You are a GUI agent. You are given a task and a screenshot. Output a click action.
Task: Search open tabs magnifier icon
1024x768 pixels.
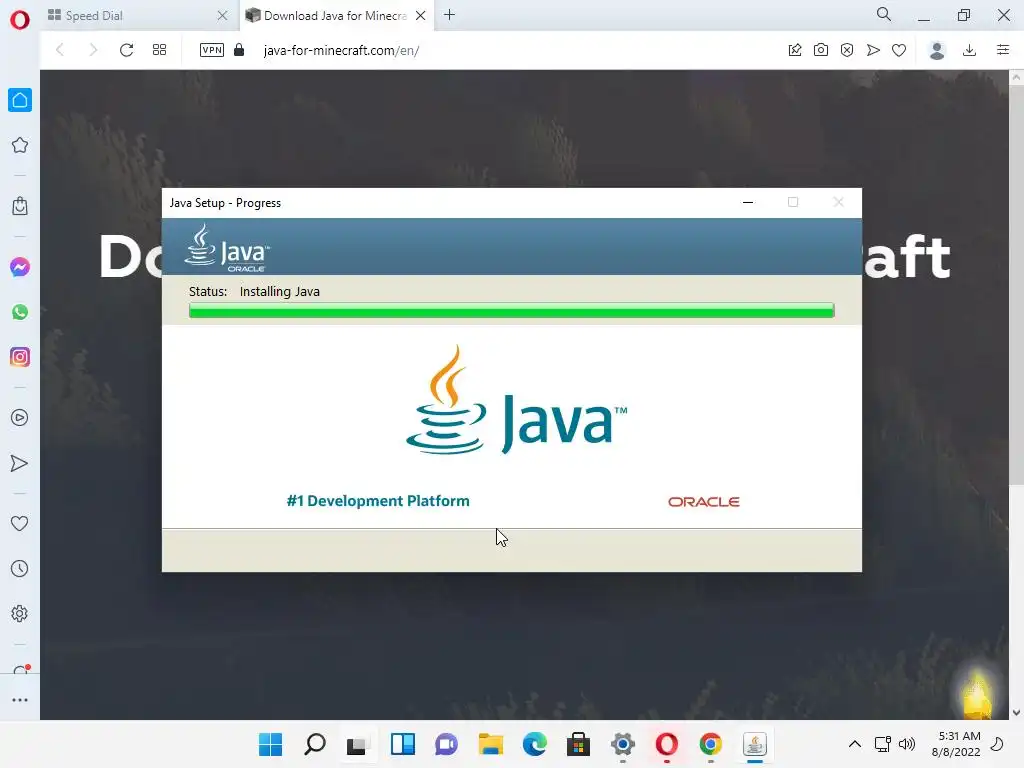pyautogui.click(x=884, y=14)
